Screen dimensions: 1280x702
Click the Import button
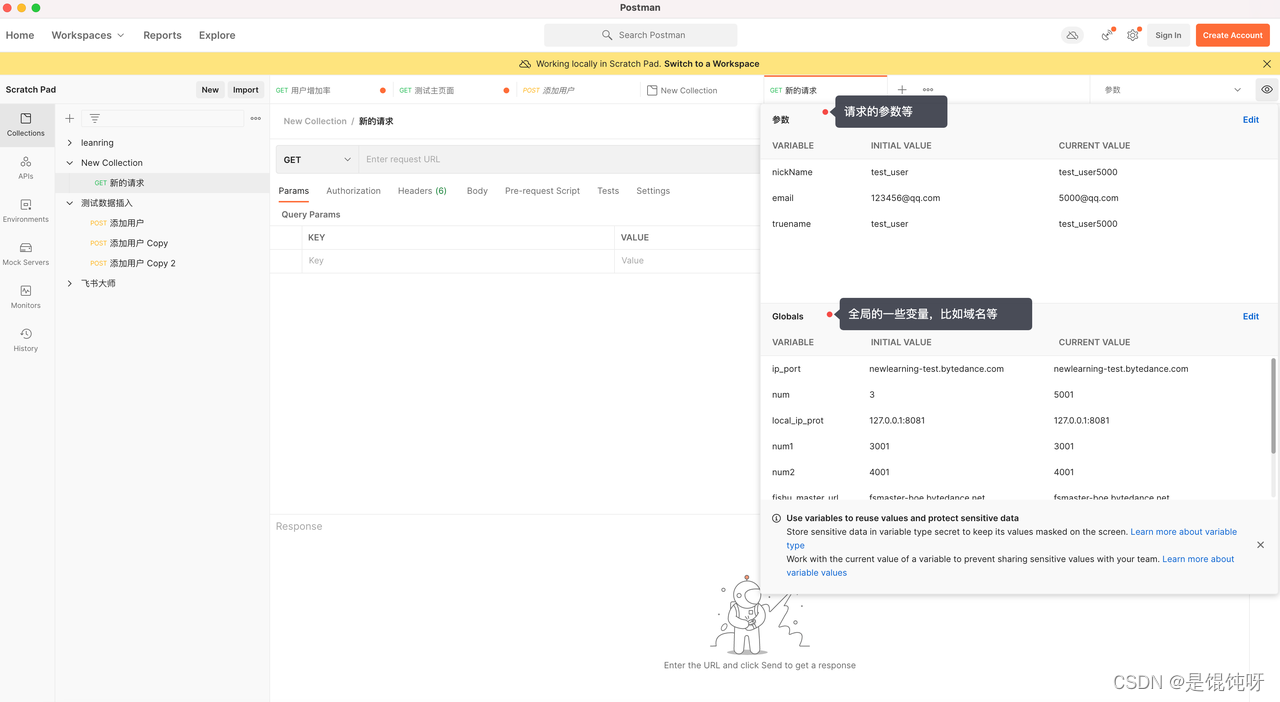(x=246, y=90)
